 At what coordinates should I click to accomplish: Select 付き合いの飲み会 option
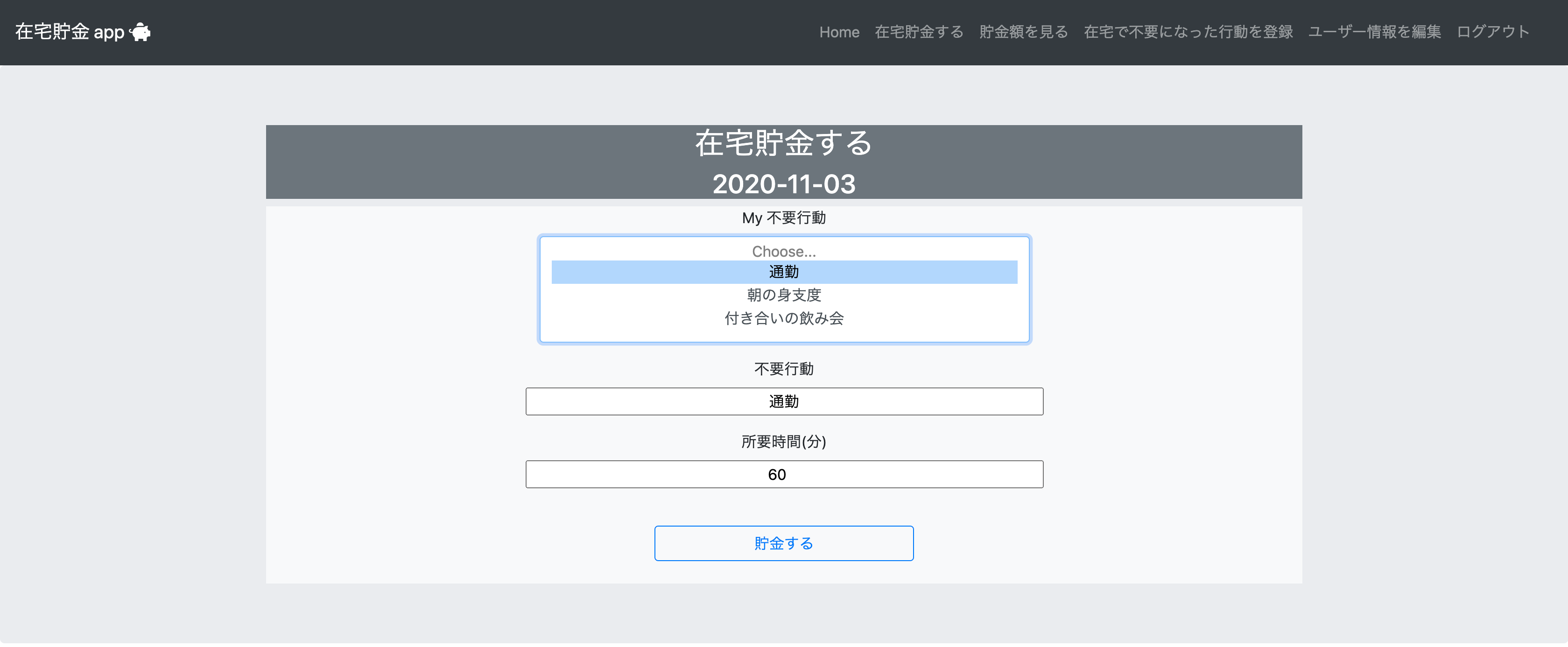tap(784, 318)
